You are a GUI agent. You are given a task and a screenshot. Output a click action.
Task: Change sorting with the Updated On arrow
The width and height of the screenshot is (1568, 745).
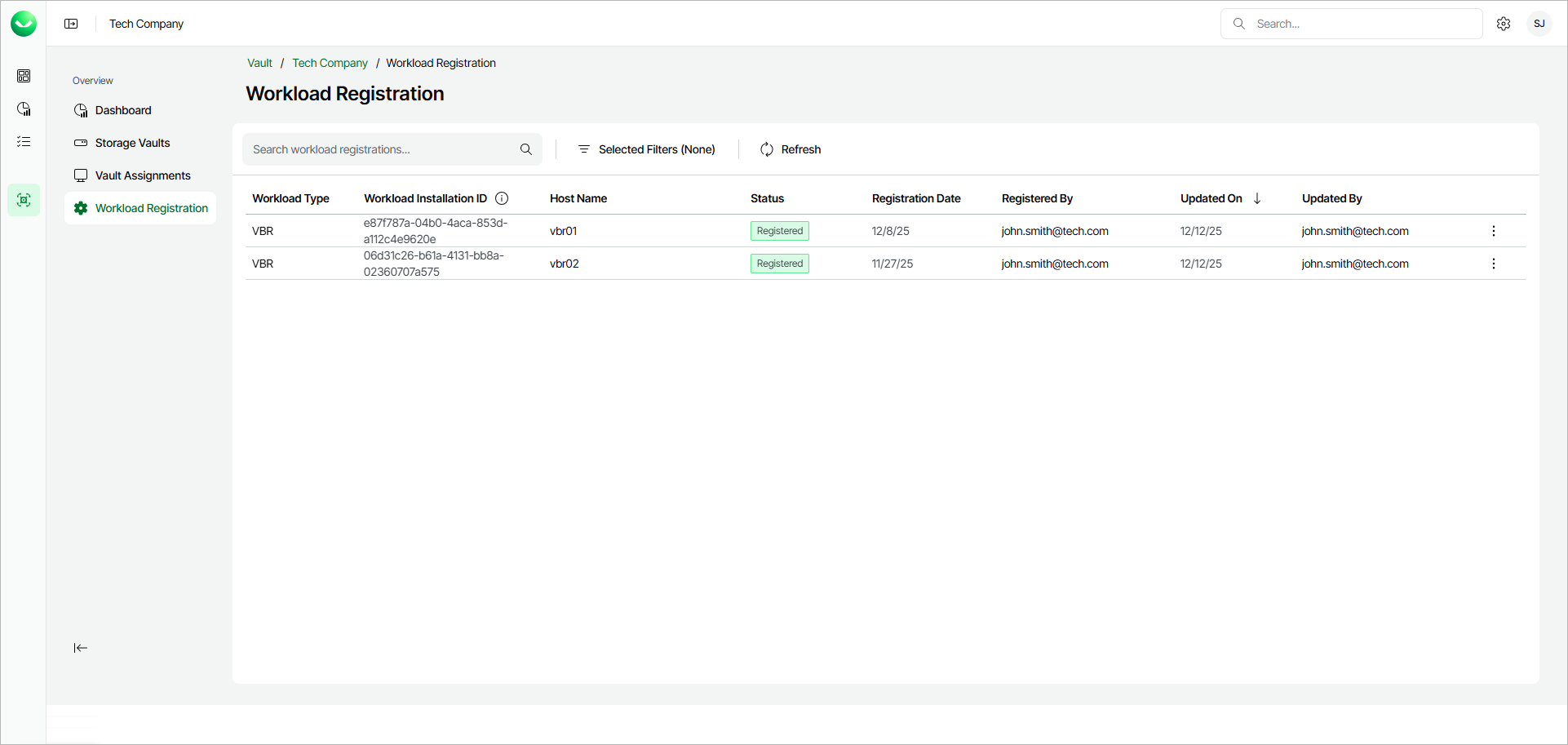[1257, 198]
